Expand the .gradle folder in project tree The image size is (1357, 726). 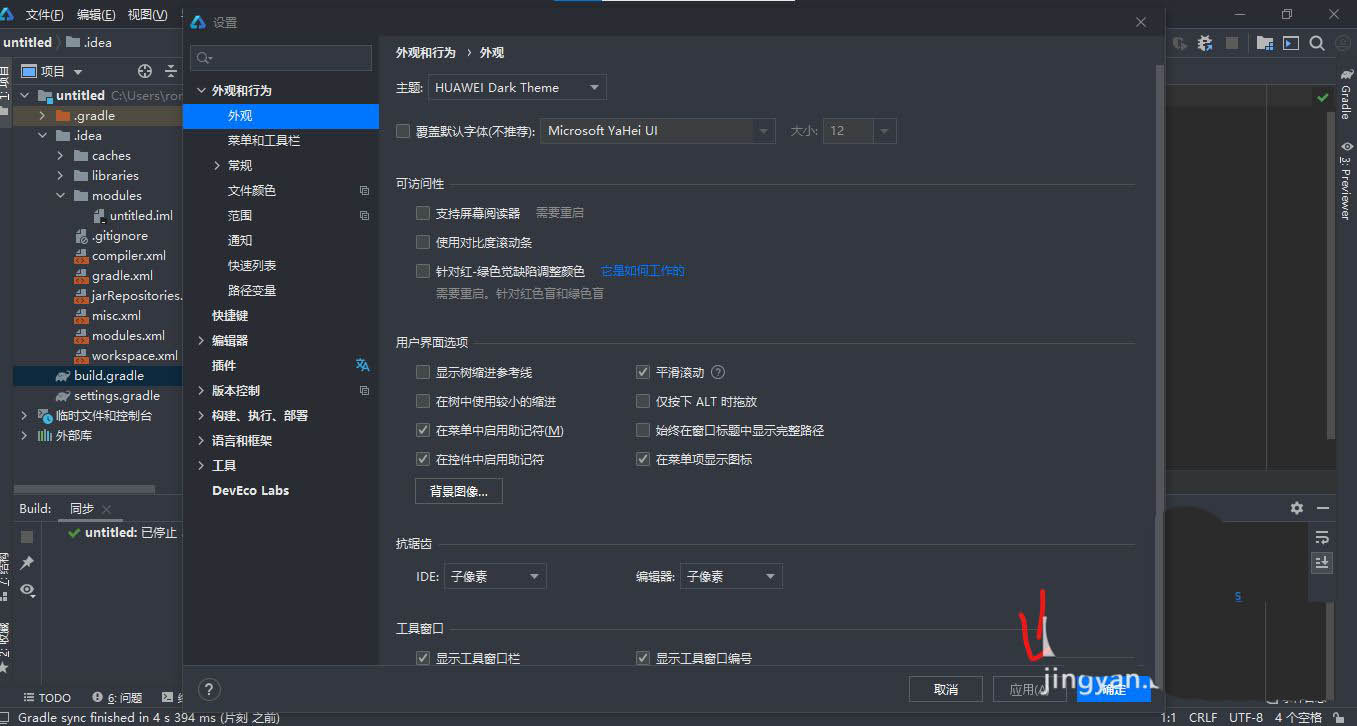[x=42, y=115]
